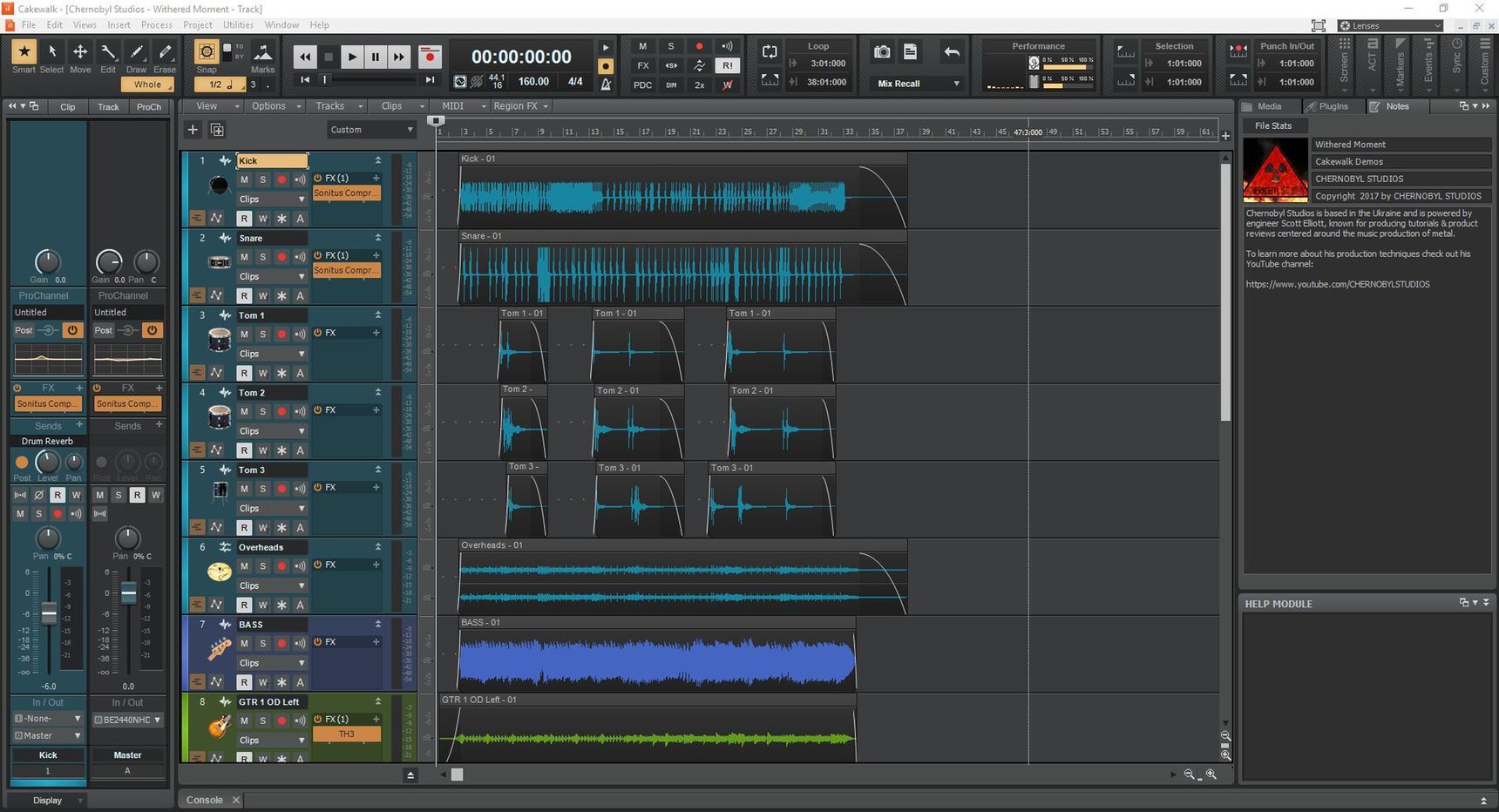
Task: Mute the Kick track
Action: [244, 179]
